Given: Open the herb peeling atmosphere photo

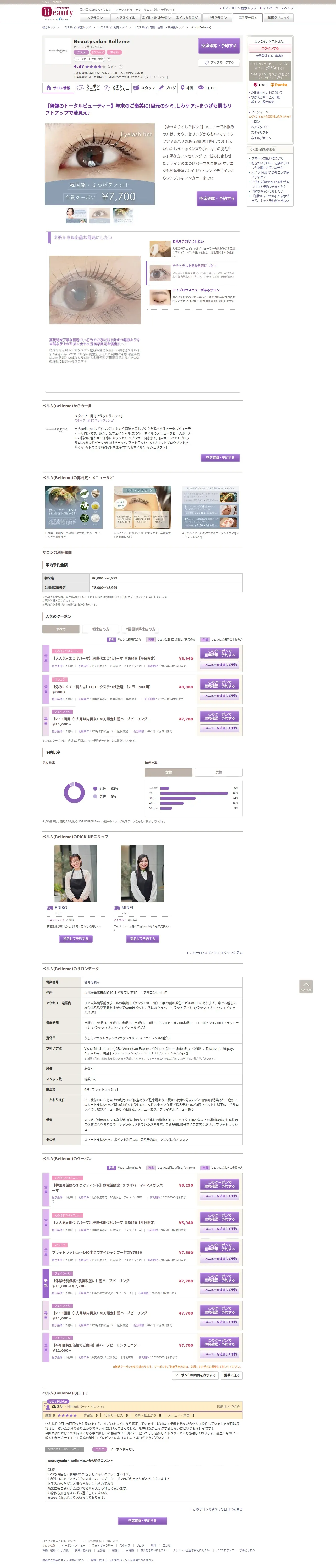Looking at the screenshot, I should 74,507.
